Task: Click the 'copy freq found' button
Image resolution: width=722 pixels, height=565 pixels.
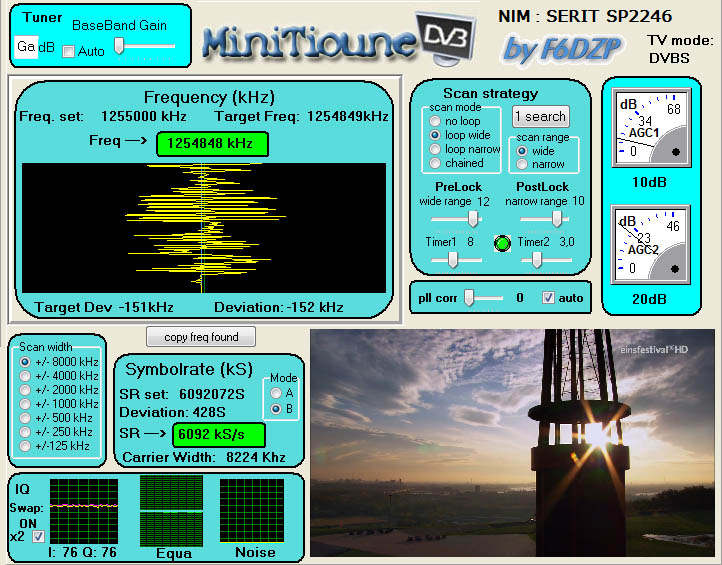Action: pyautogui.click(x=201, y=336)
